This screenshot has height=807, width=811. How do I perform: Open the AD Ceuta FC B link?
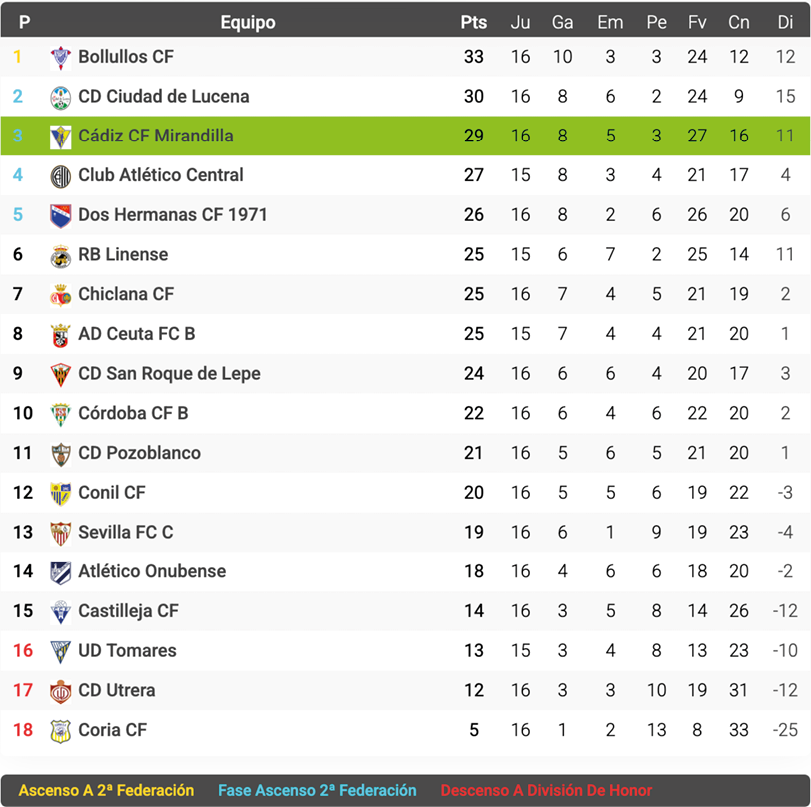[x=136, y=334]
